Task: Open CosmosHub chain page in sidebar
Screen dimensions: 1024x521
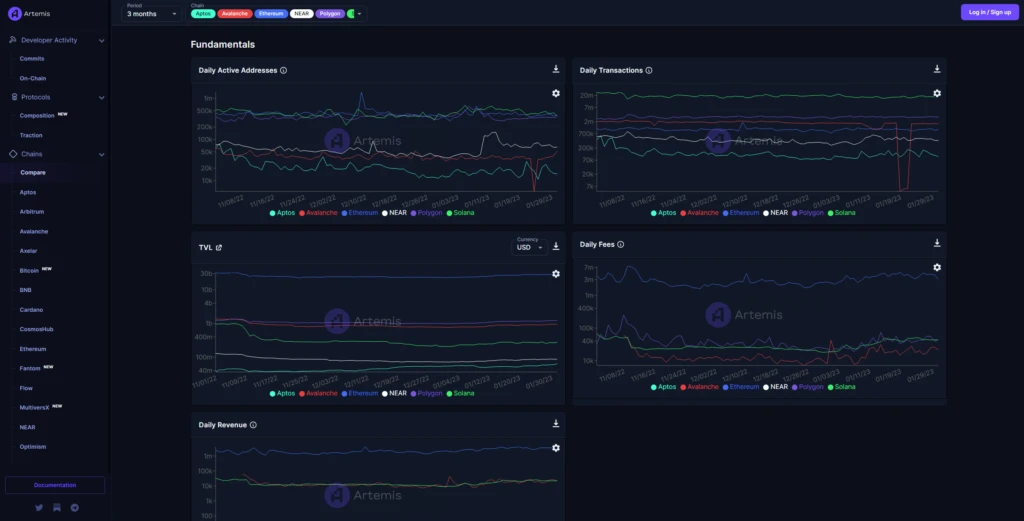Action: pos(37,330)
